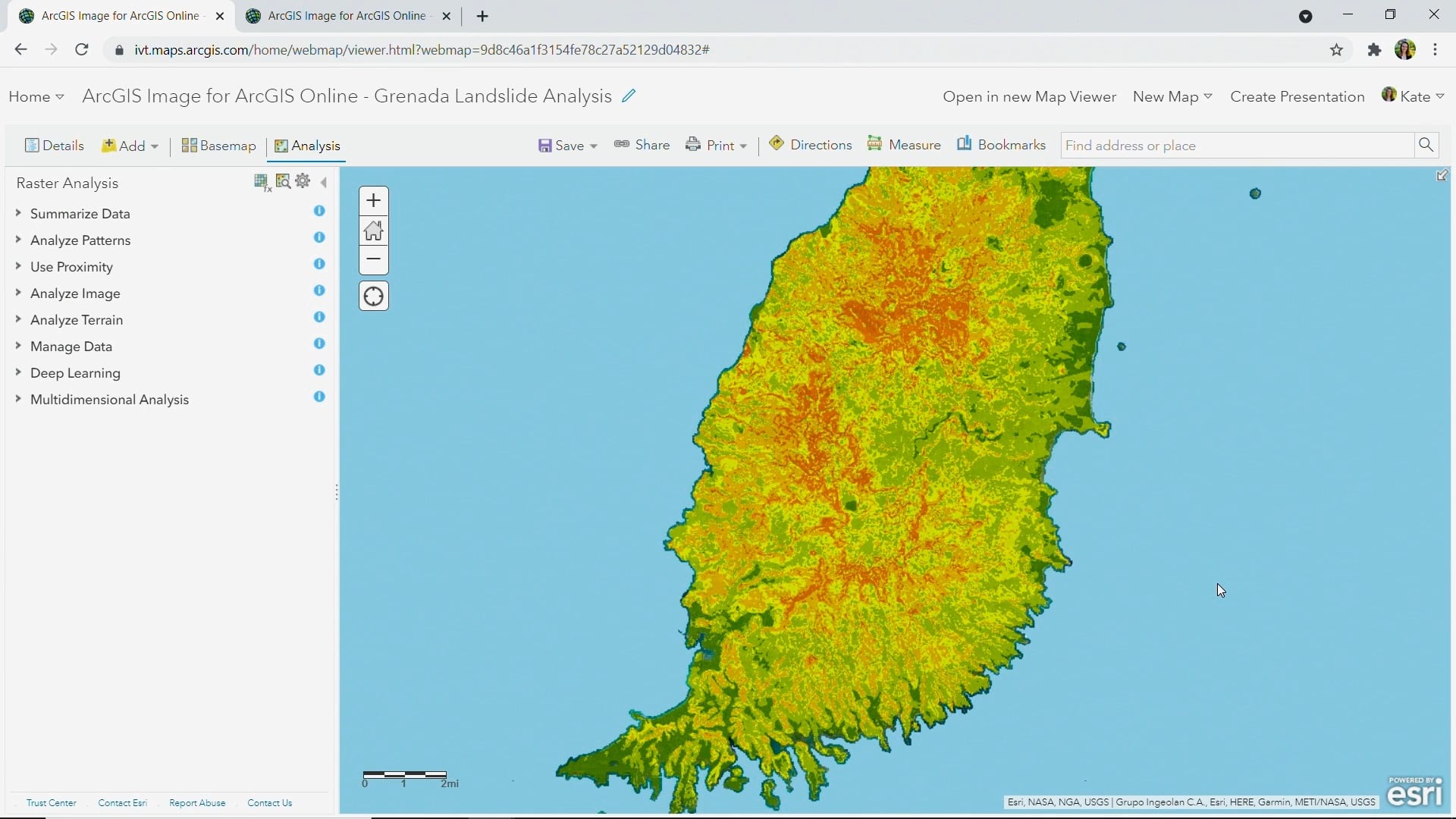The width and height of the screenshot is (1456, 819).
Task: Click Create Presentation
Action: pos(1296,96)
